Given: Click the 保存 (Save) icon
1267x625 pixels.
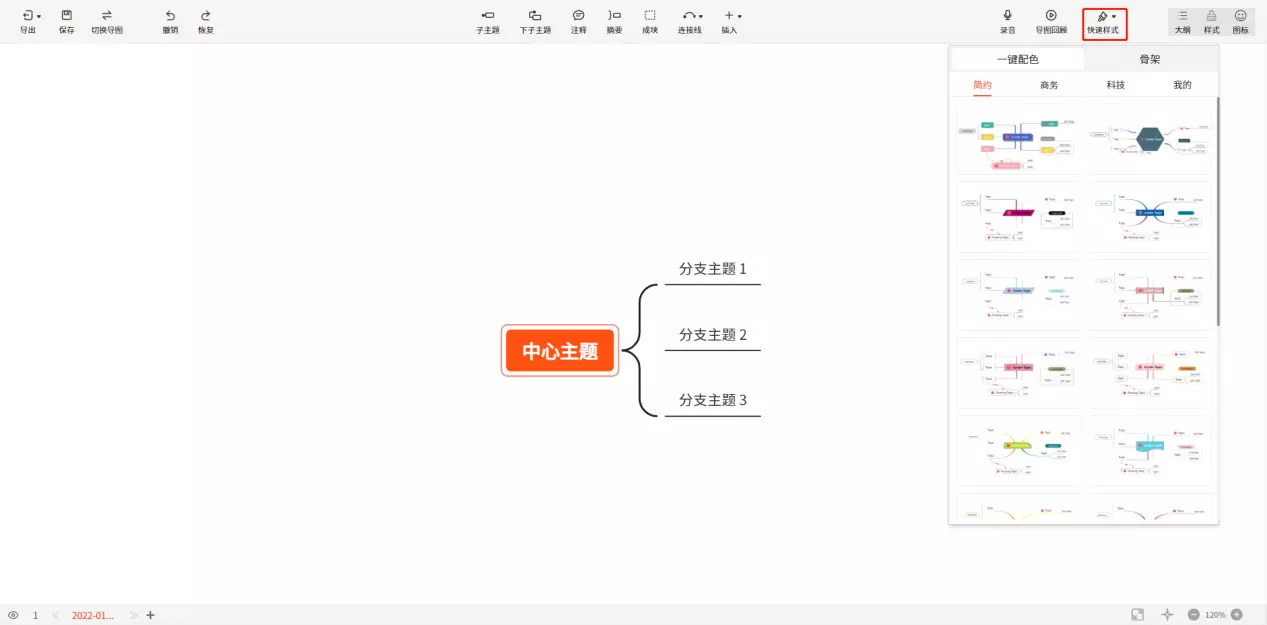Looking at the screenshot, I should [x=66, y=16].
